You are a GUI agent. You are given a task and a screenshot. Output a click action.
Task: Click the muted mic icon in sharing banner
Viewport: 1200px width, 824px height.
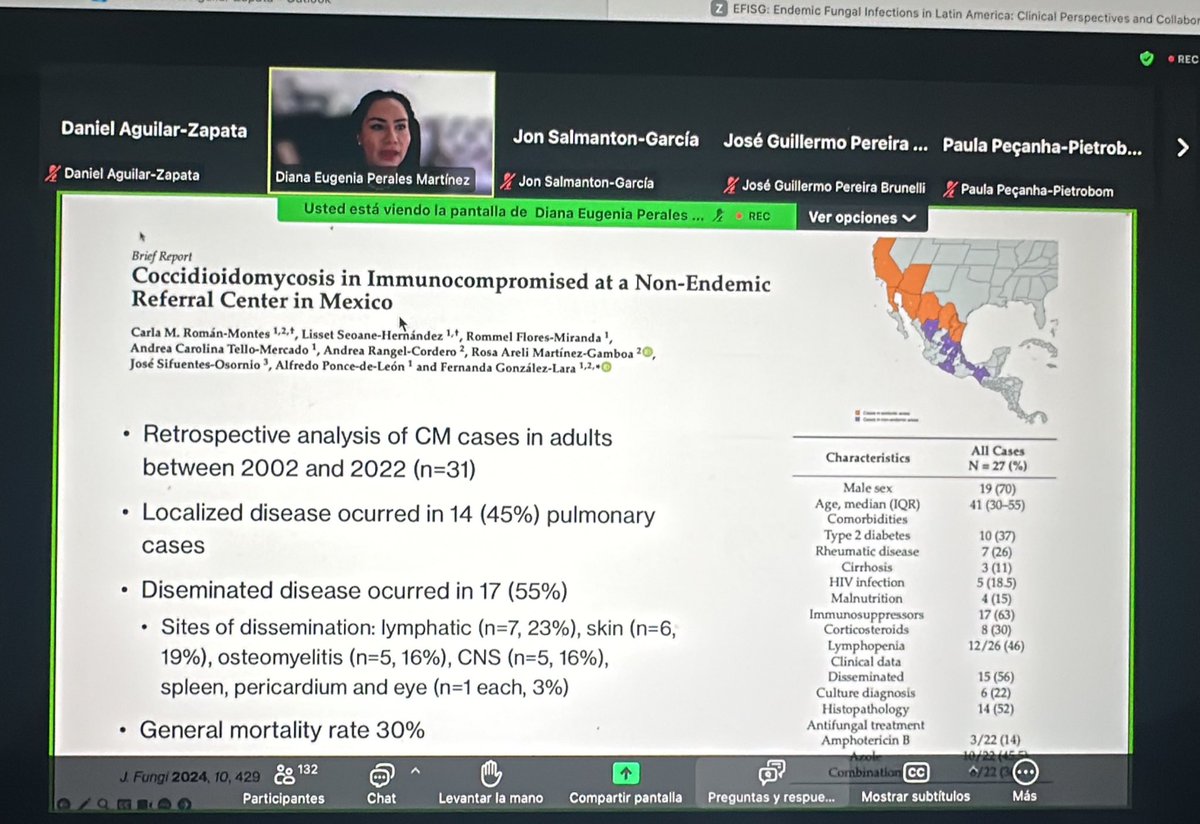click(717, 216)
